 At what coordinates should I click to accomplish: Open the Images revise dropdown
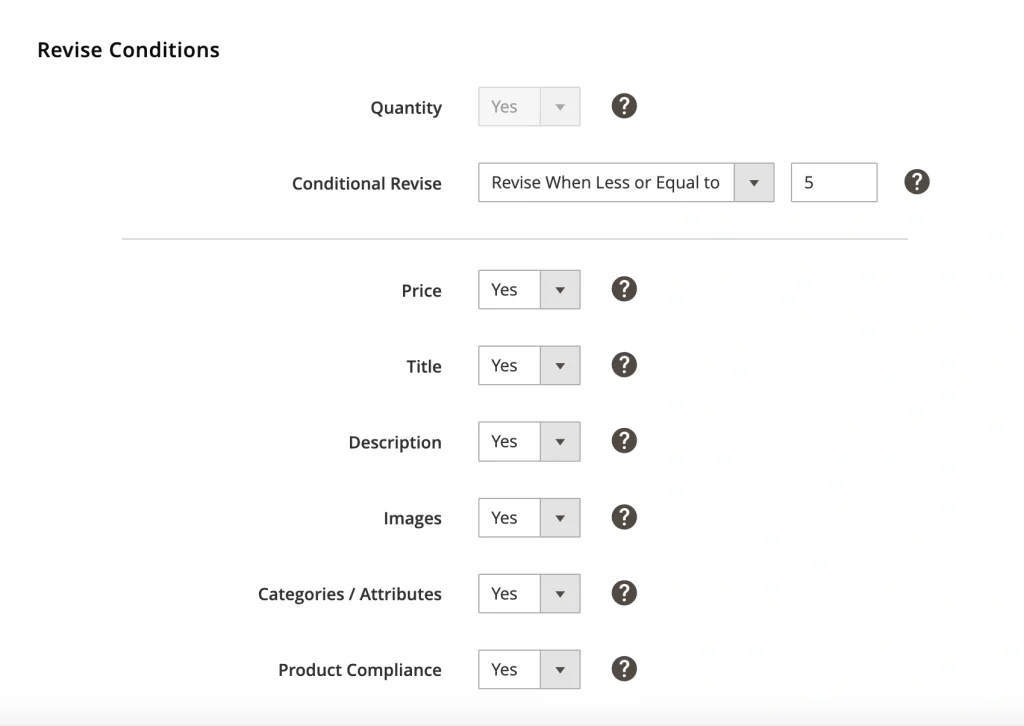tap(561, 517)
